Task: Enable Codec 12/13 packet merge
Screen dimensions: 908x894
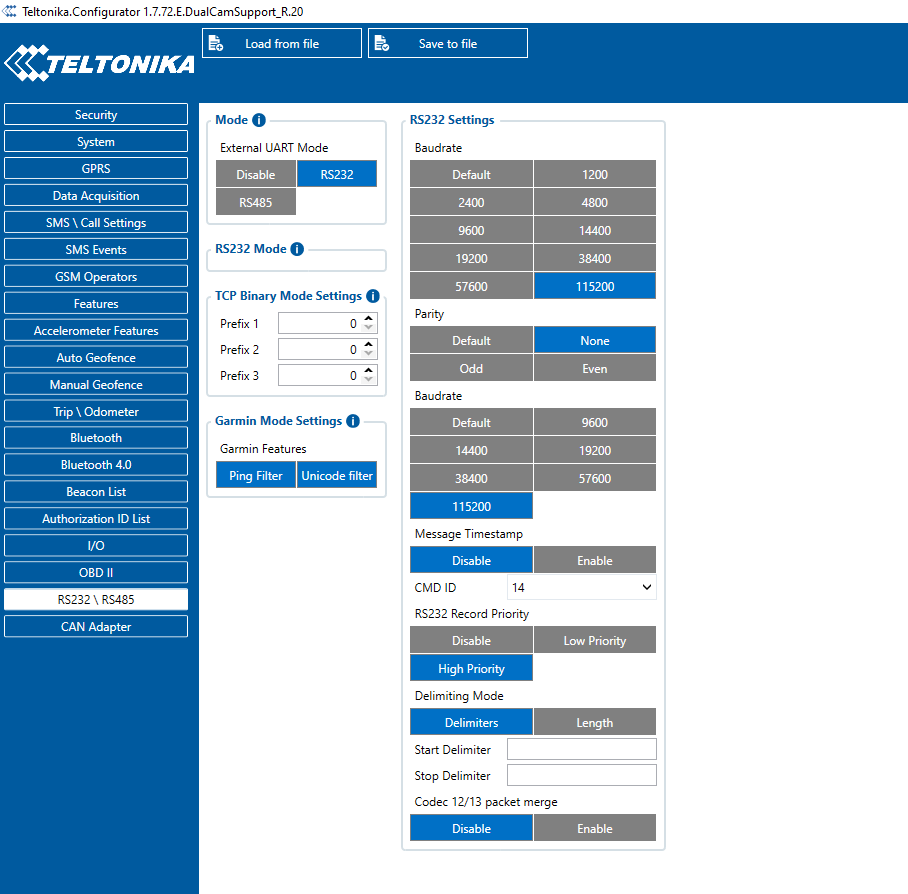Action: tap(595, 828)
